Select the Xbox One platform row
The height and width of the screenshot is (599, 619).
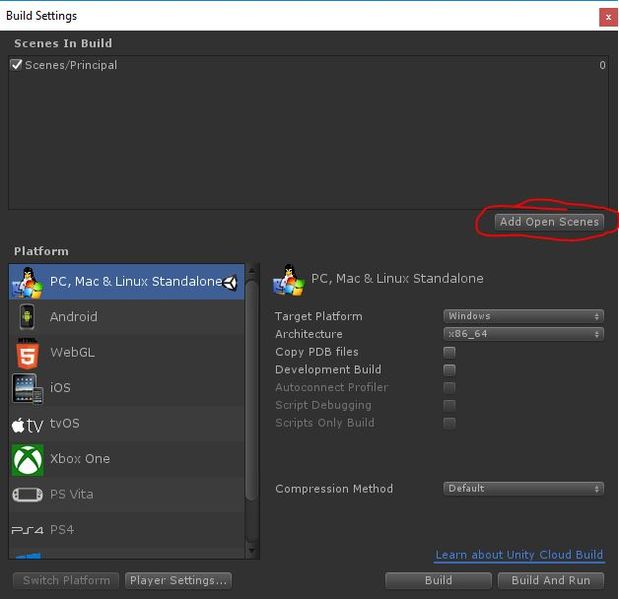127,459
